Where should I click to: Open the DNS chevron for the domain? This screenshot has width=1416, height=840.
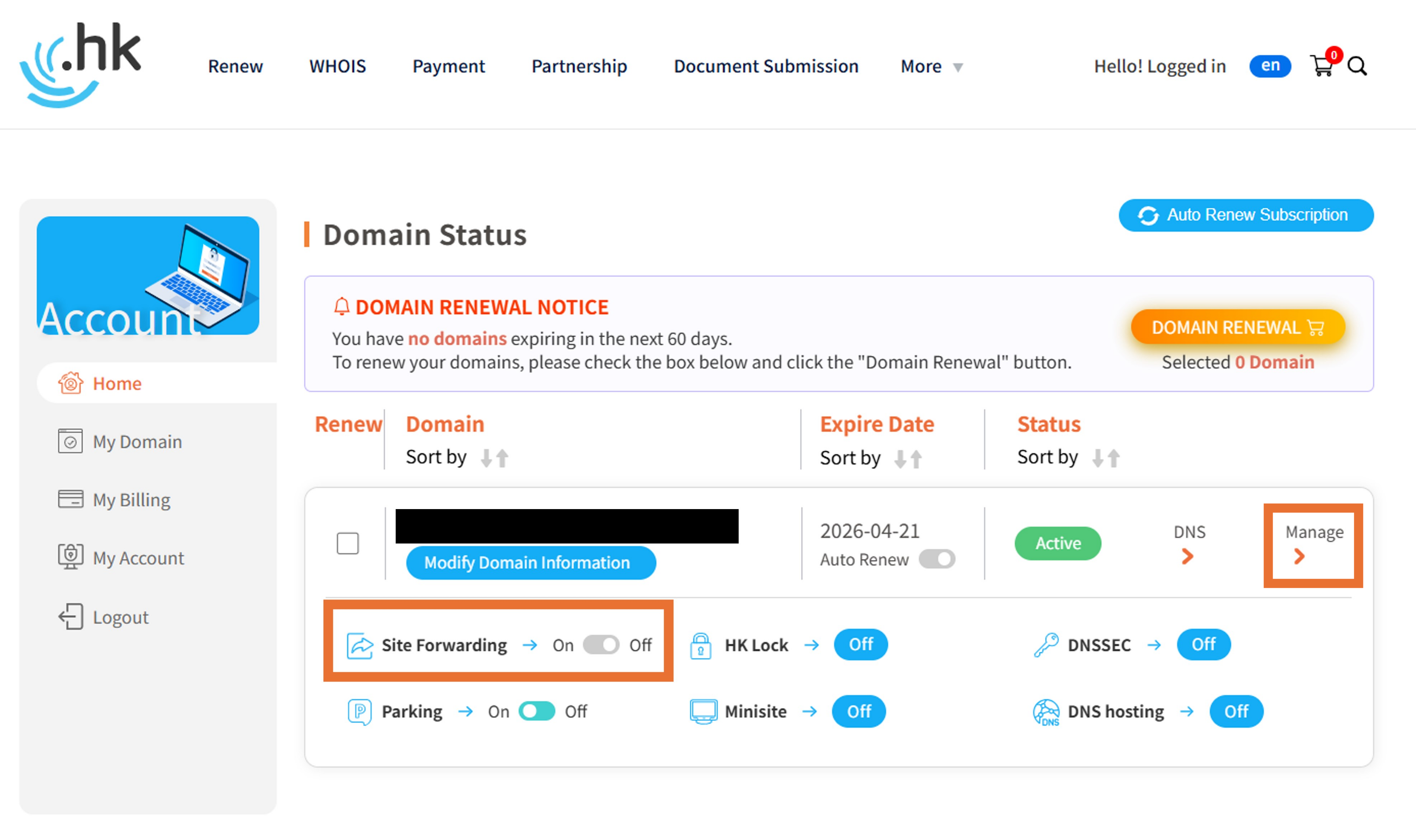1188,556
